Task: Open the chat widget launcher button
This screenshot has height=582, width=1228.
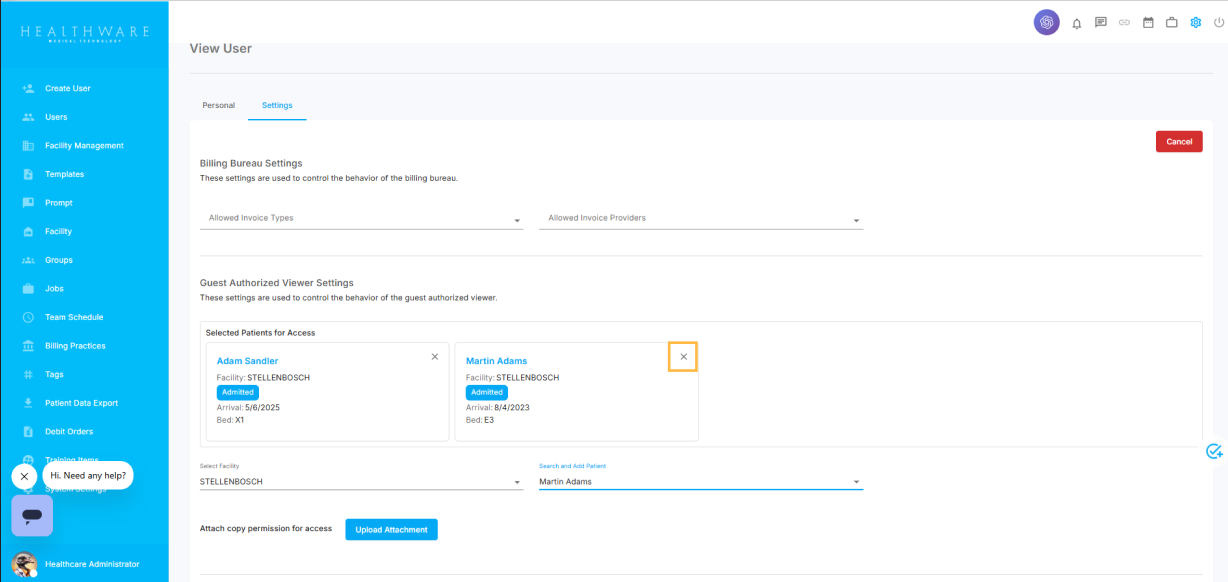Action: coord(32,516)
